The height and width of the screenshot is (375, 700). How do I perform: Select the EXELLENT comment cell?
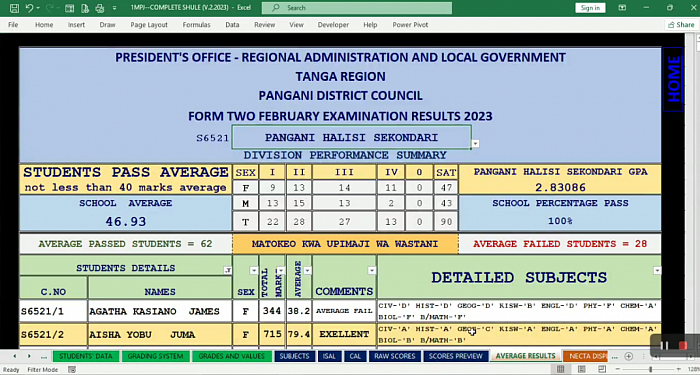344,334
